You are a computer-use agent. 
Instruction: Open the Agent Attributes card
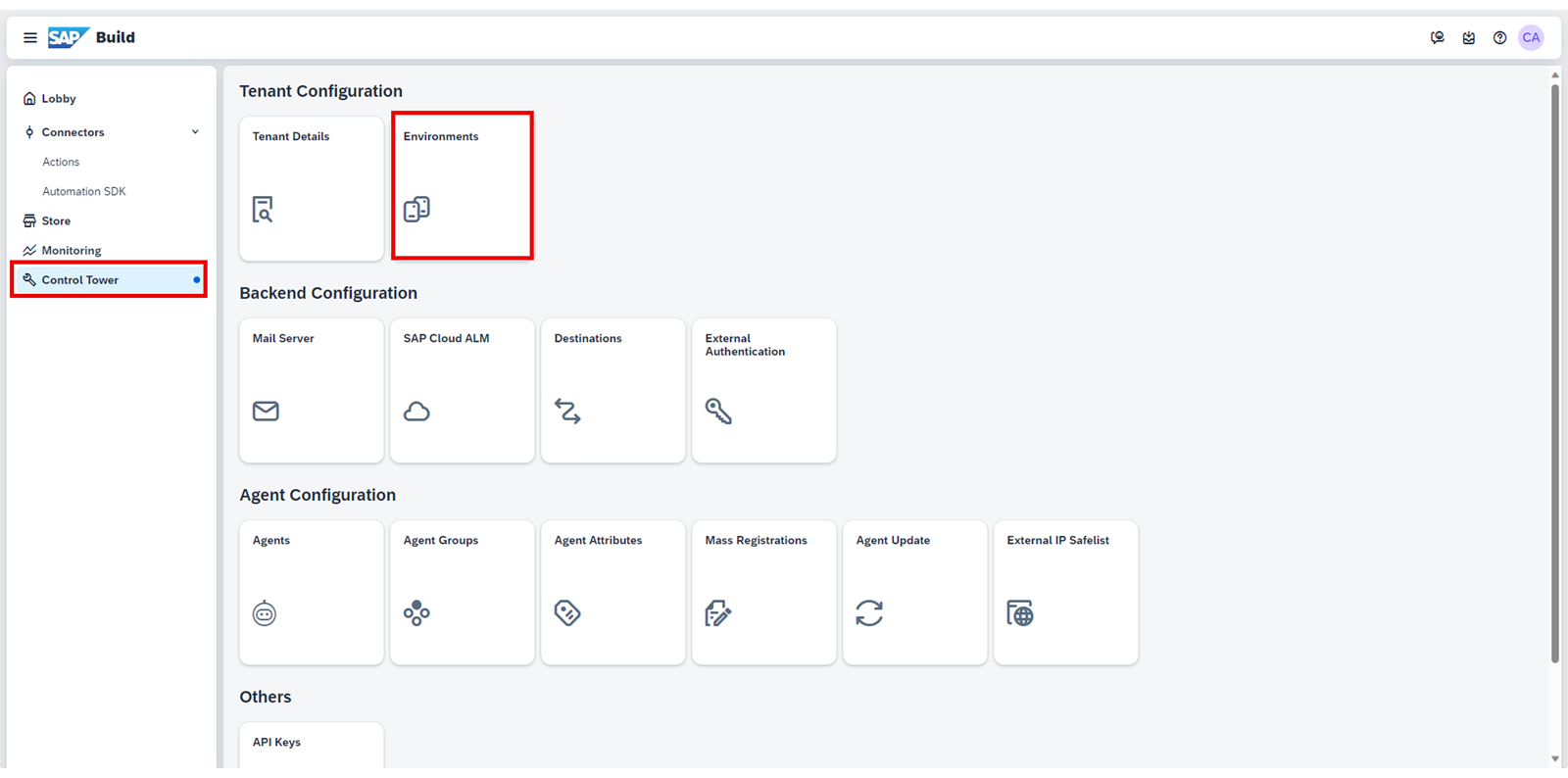613,592
